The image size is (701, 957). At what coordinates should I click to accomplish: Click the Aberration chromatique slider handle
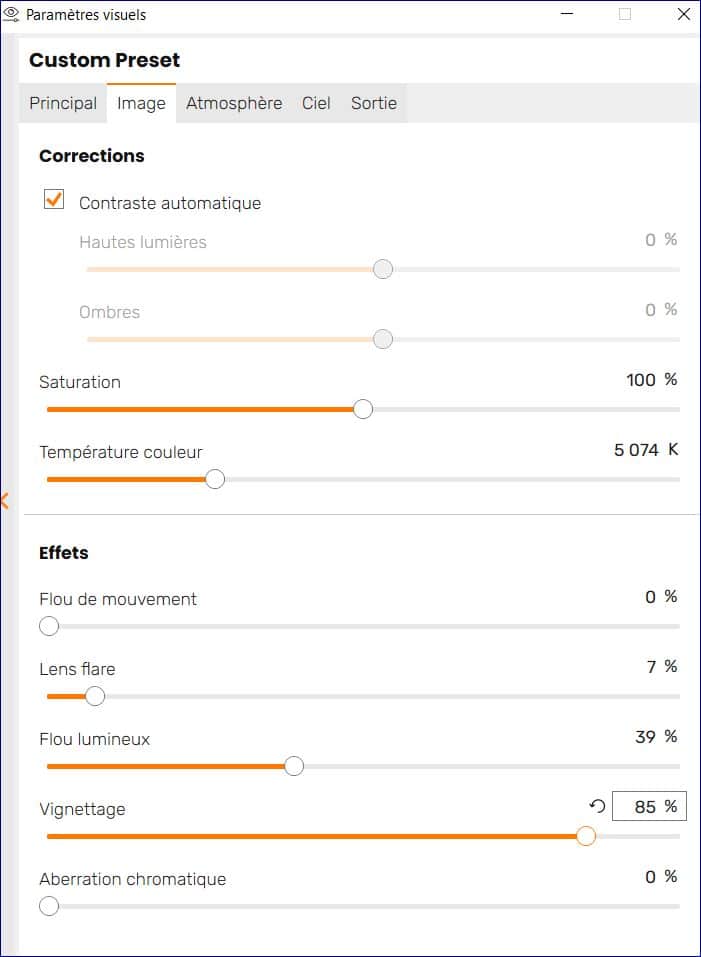[x=49, y=906]
